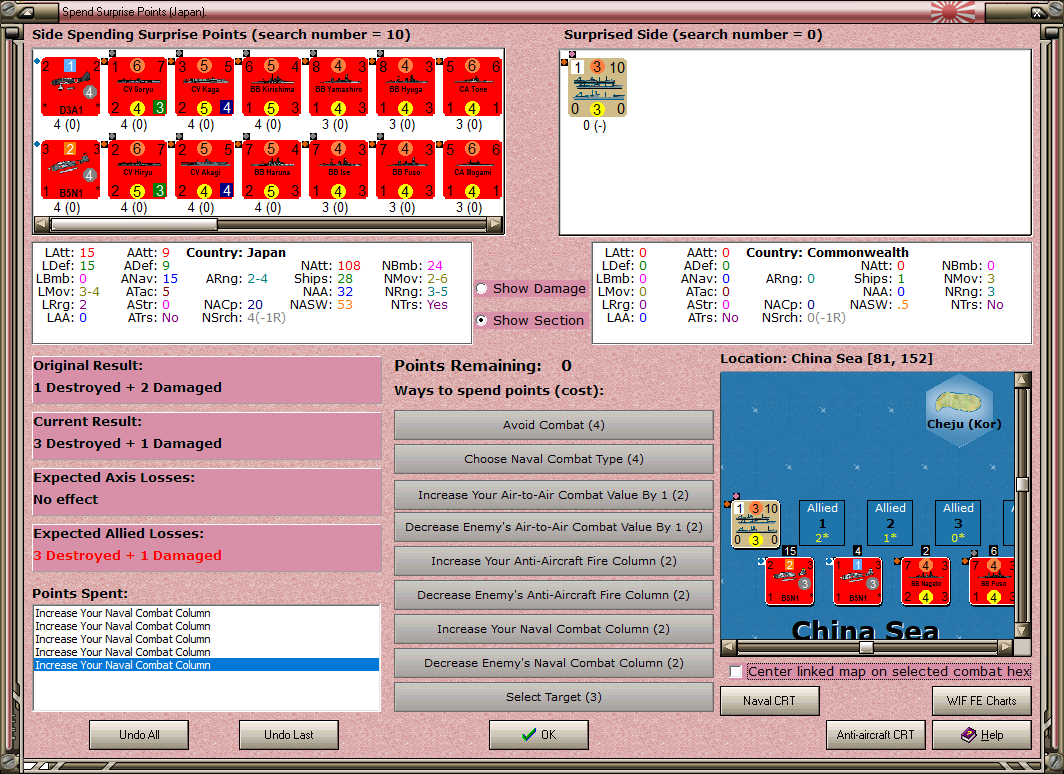Screen dimensions: 1064x774
Task: Select the BB Hyuga battleship counter
Action: tap(406, 87)
